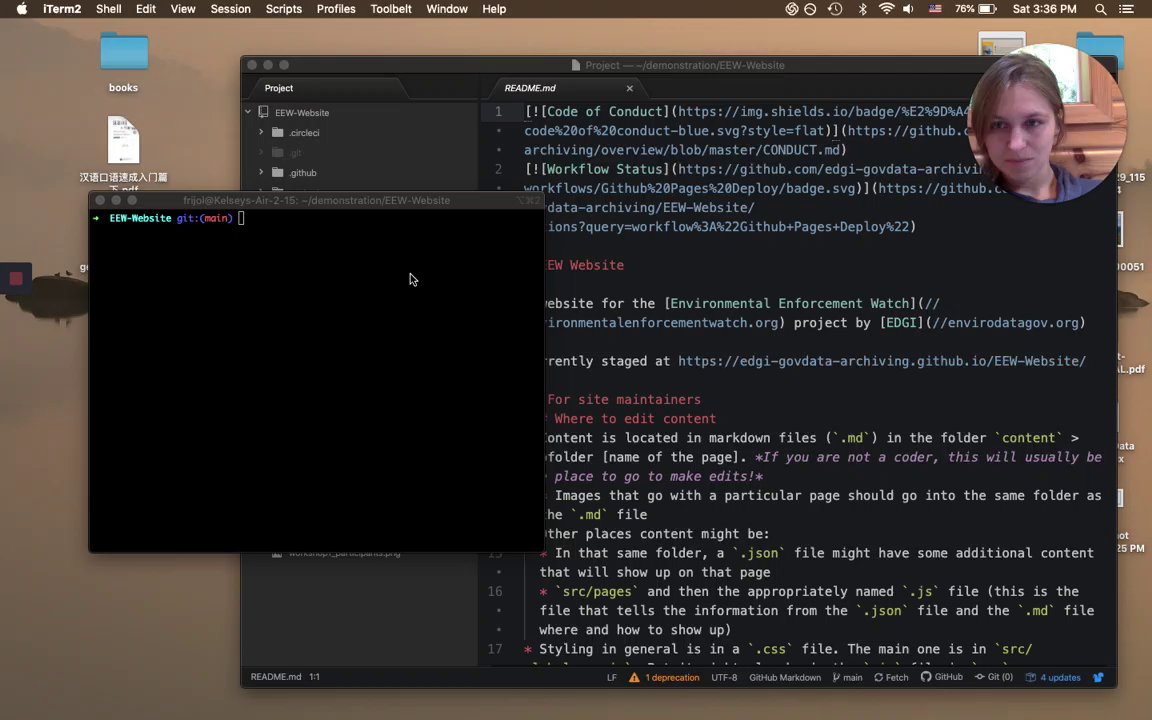The image size is (1152, 720).
Task: Change the UTF-8 encoding selector
Action: [x=724, y=677]
